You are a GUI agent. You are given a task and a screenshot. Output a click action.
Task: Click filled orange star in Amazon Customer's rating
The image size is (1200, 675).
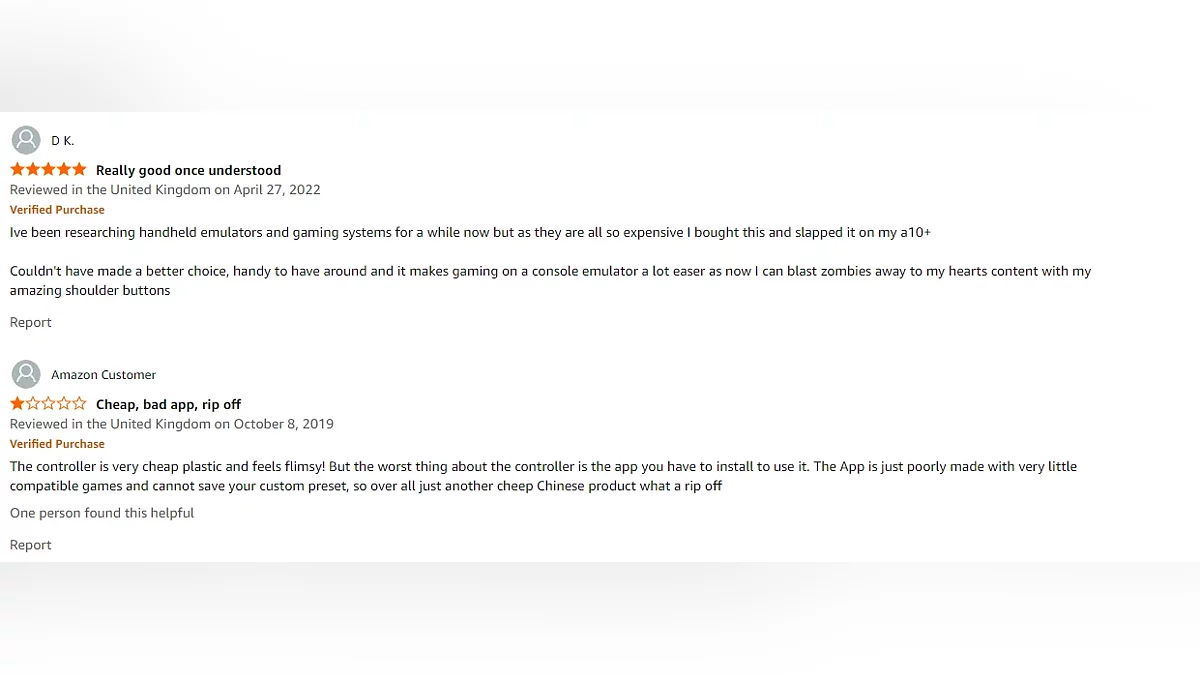[x=18, y=404]
